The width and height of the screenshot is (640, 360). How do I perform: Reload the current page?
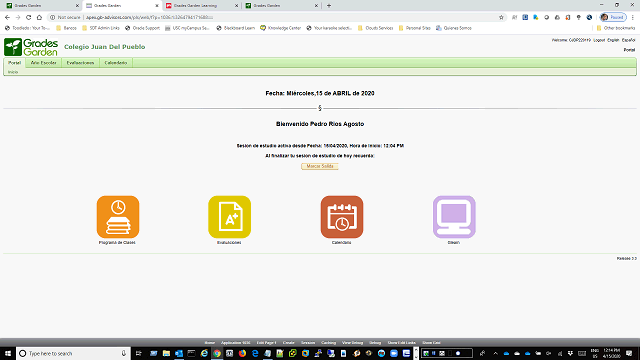[x=29, y=18]
